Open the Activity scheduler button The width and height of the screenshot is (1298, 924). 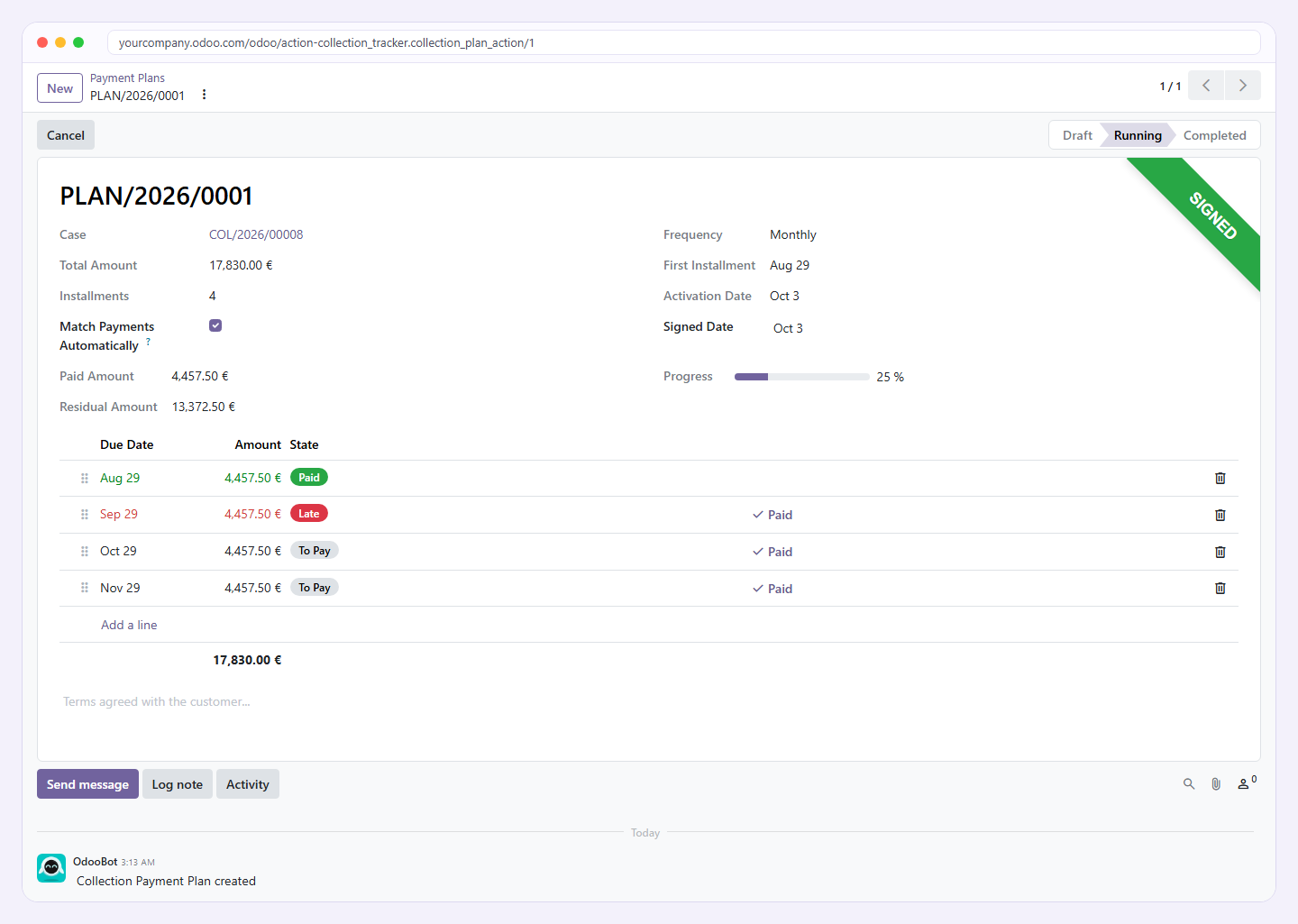pyautogui.click(x=248, y=784)
